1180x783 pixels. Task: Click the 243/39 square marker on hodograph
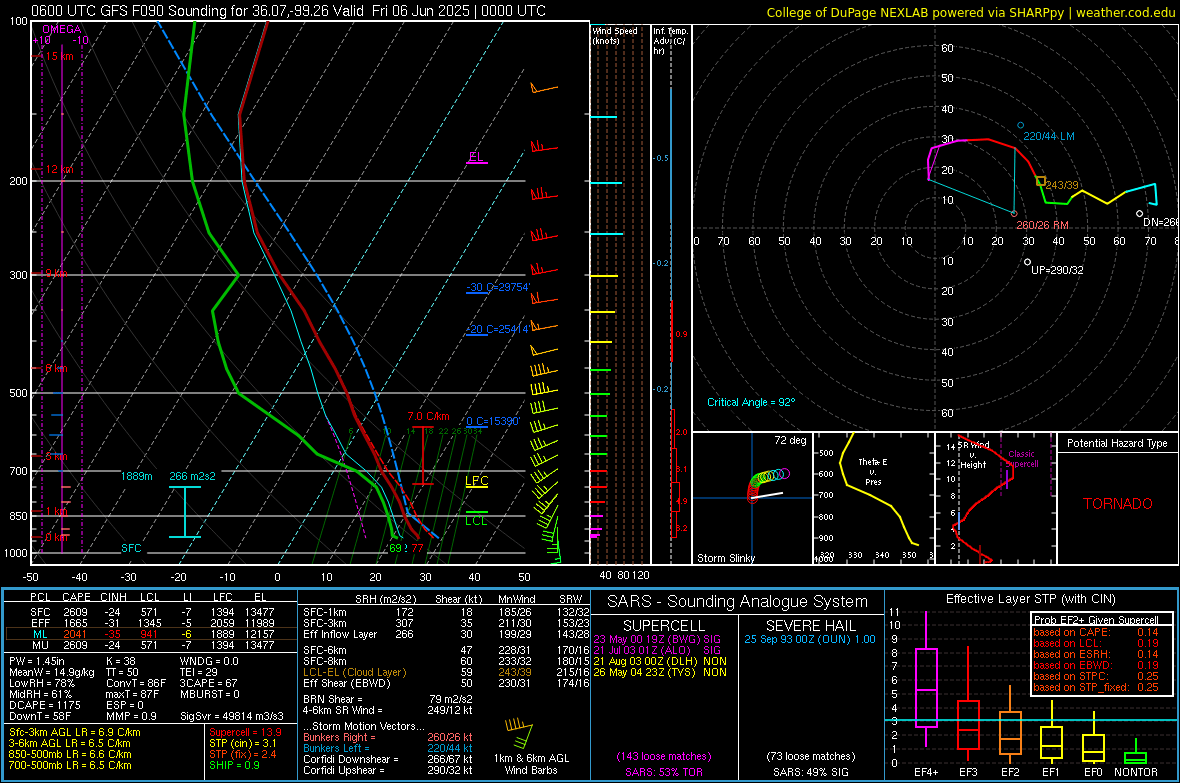(x=1040, y=181)
